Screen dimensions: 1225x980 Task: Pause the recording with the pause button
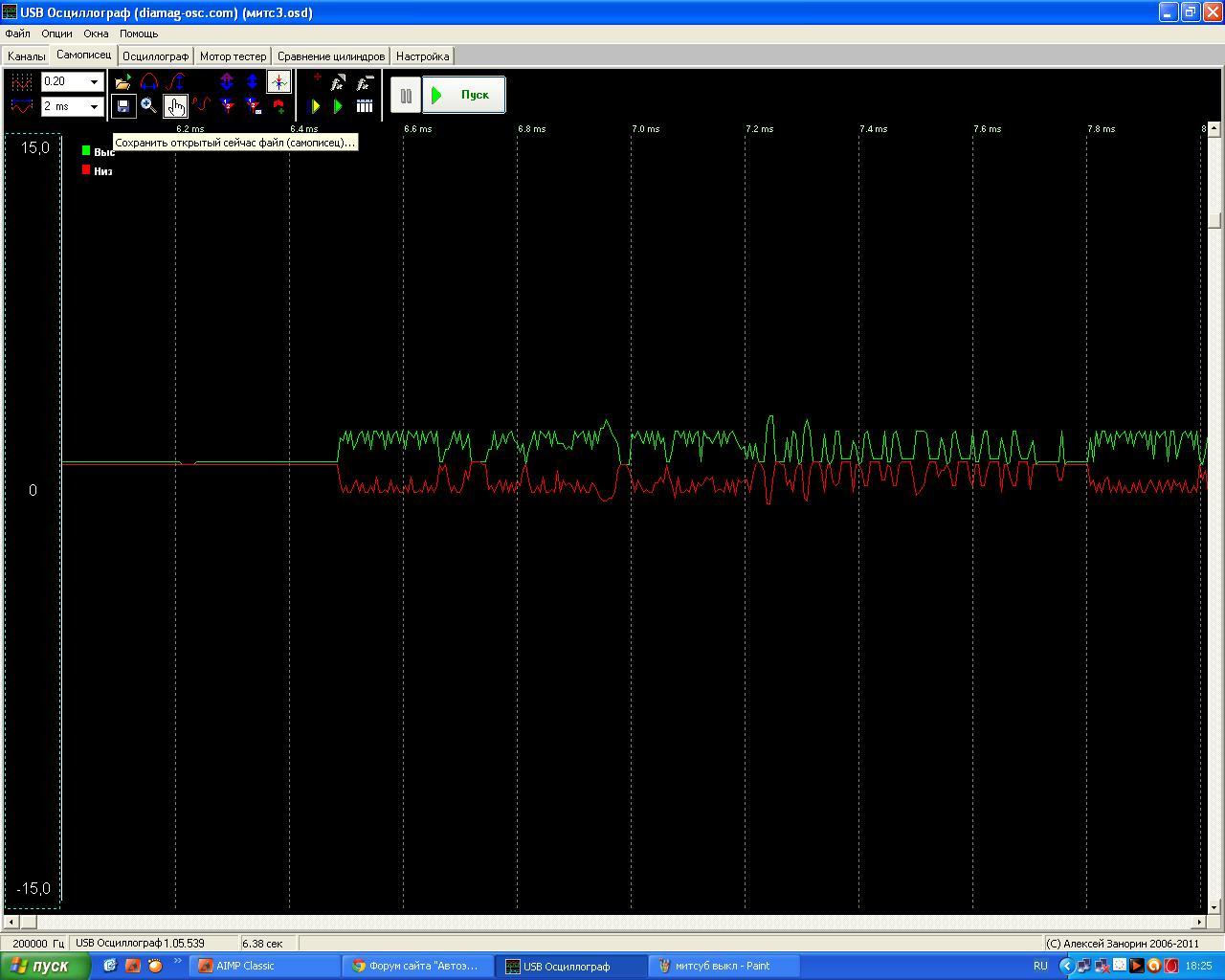[x=406, y=95]
